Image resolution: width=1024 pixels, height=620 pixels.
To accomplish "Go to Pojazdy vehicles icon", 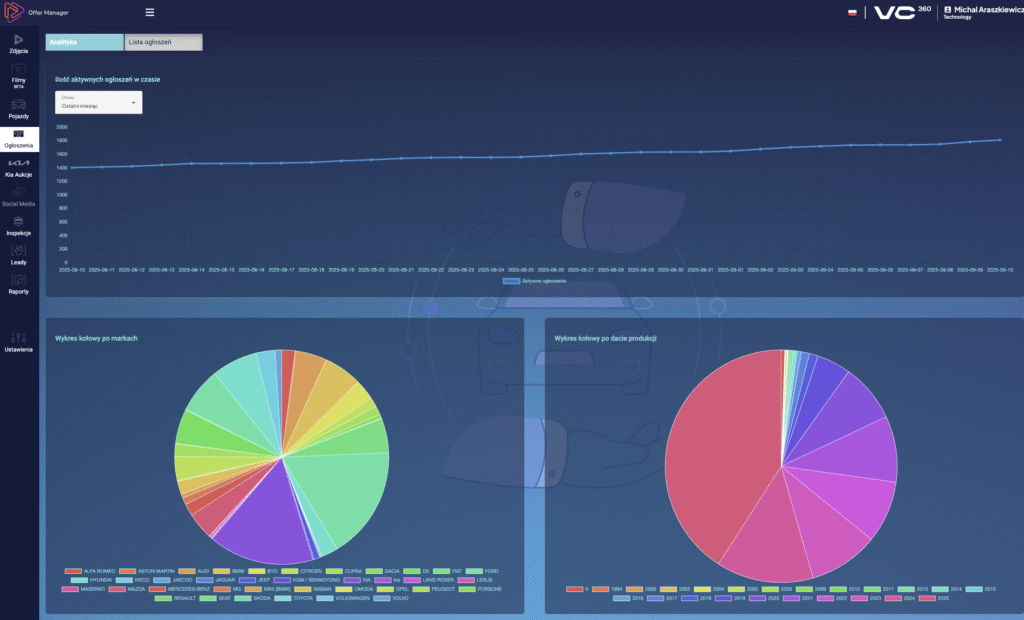I will click(19, 106).
